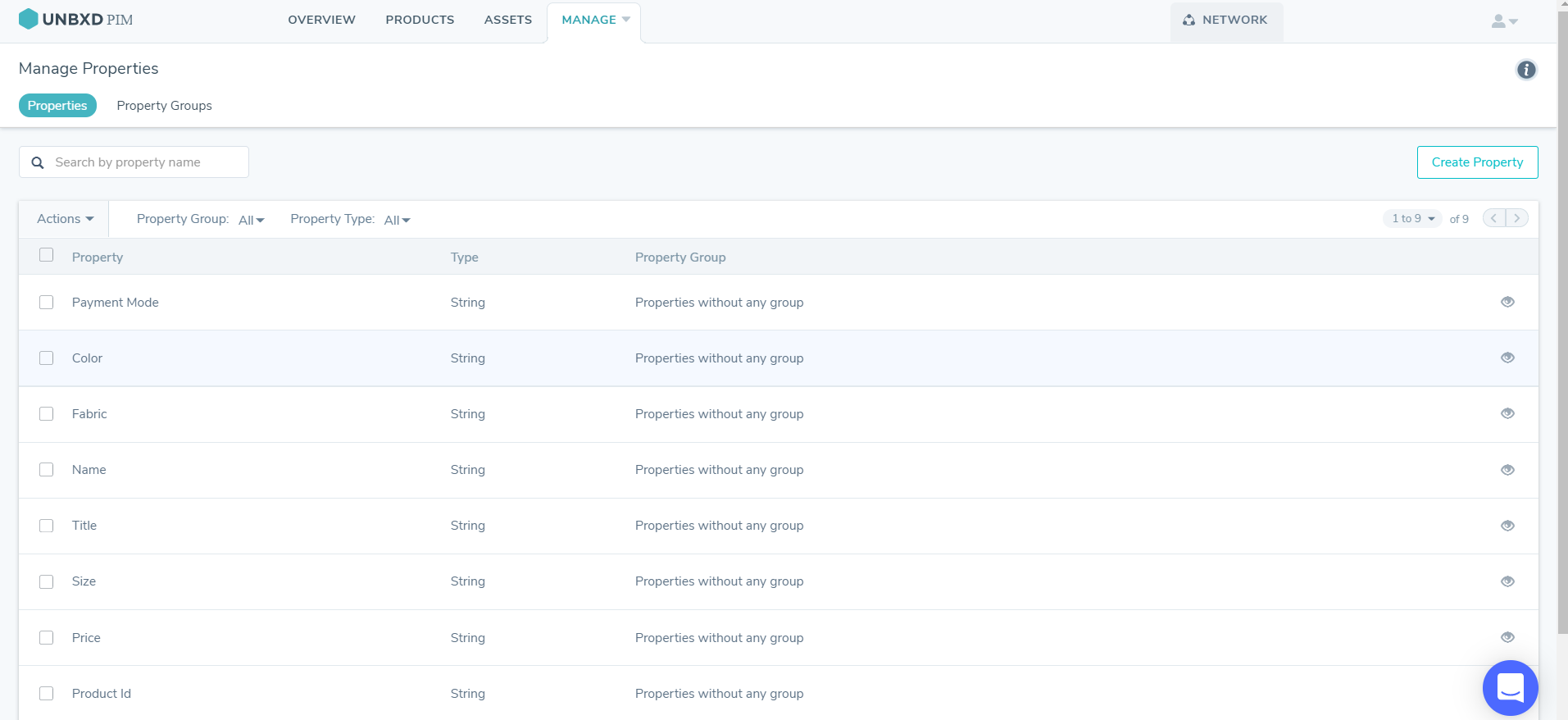Go to next page of properties
Viewport: 1568px width, 720px height.
pos(1517,218)
